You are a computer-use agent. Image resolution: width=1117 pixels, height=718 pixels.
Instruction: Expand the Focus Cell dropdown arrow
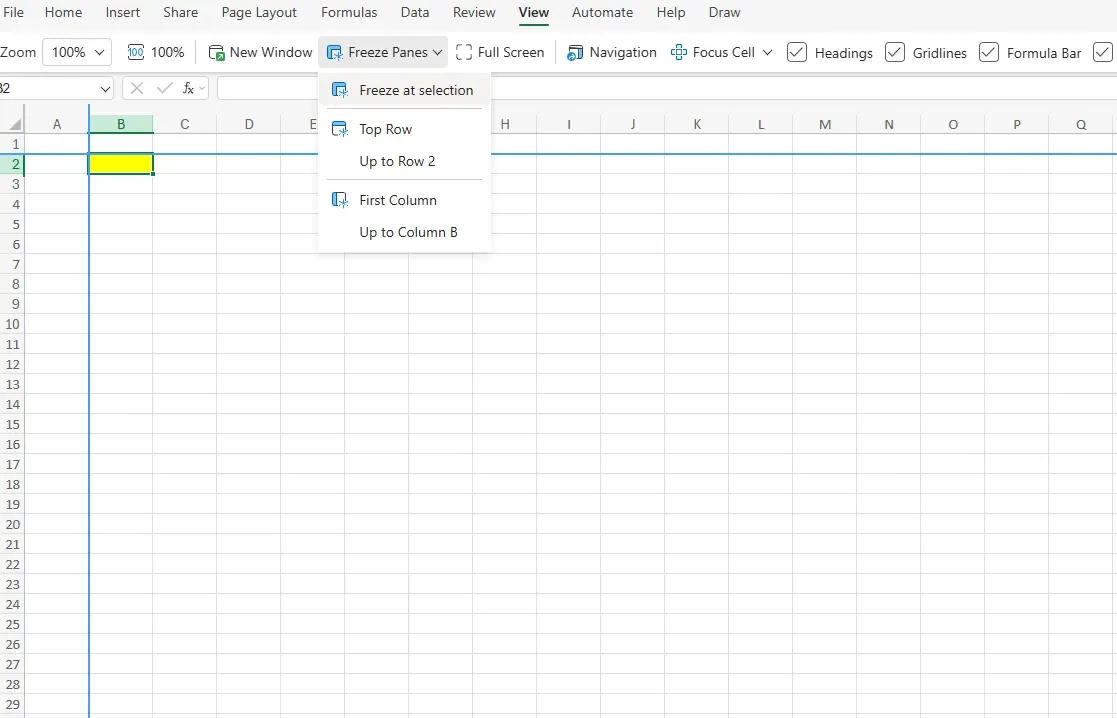[x=766, y=52]
